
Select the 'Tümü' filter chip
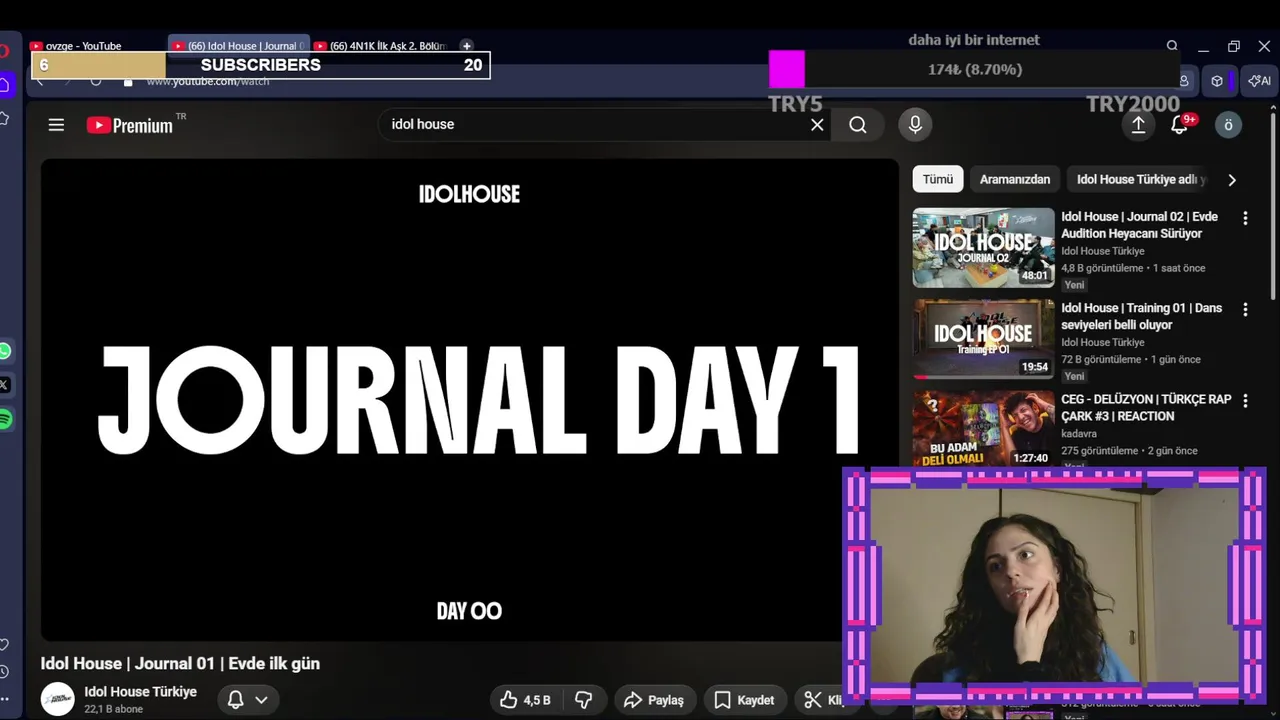point(938,179)
